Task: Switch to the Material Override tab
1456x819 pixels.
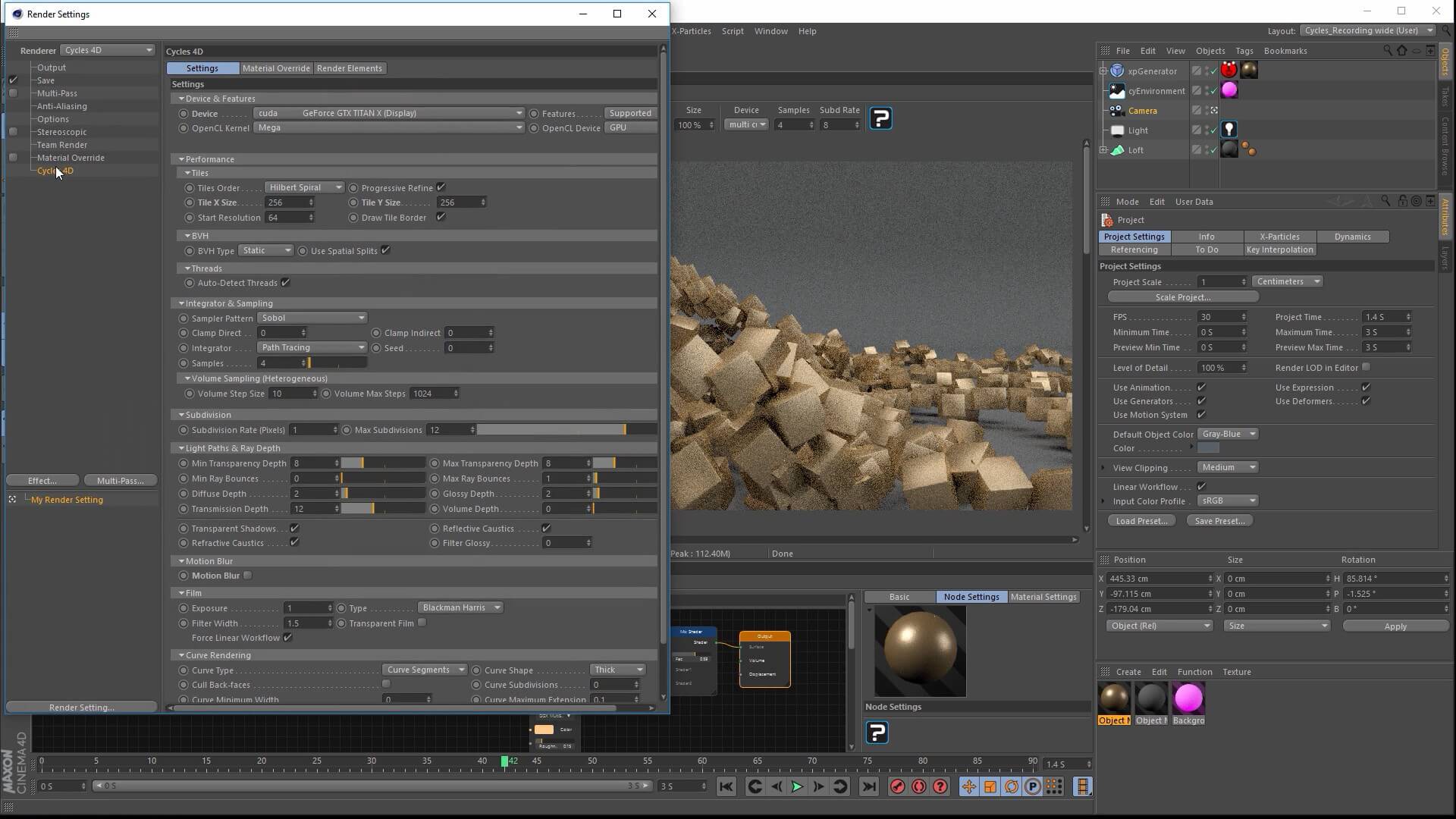Action: [x=276, y=68]
